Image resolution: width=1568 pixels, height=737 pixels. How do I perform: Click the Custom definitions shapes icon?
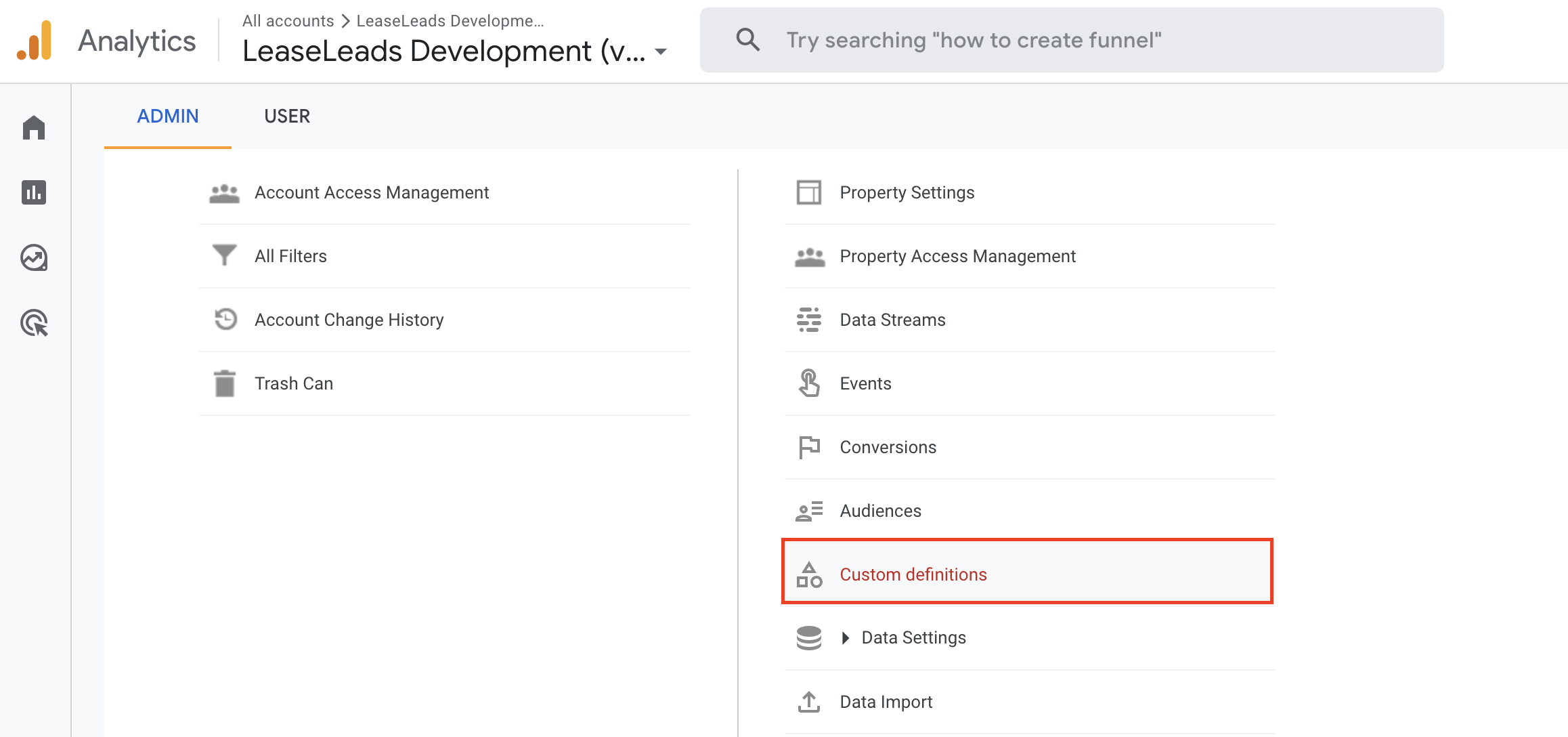[x=809, y=574]
